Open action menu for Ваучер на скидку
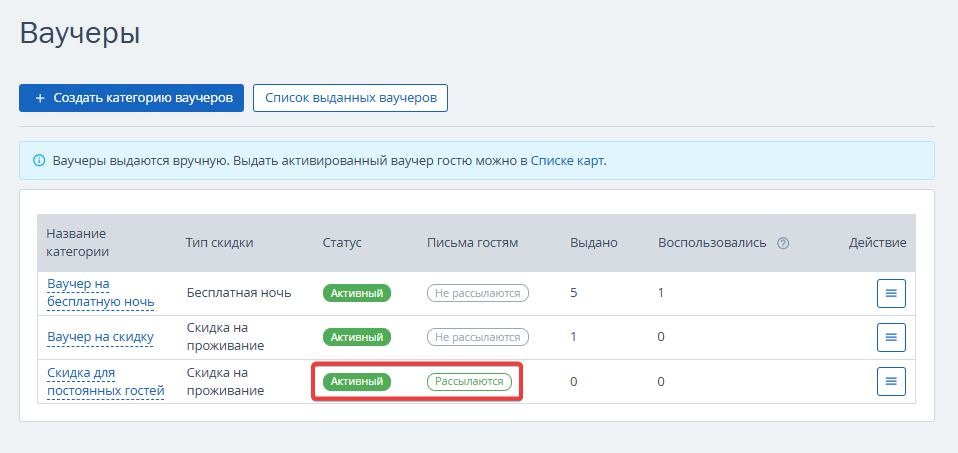The height and width of the screenshot is (453, 958). coord(891,337)
